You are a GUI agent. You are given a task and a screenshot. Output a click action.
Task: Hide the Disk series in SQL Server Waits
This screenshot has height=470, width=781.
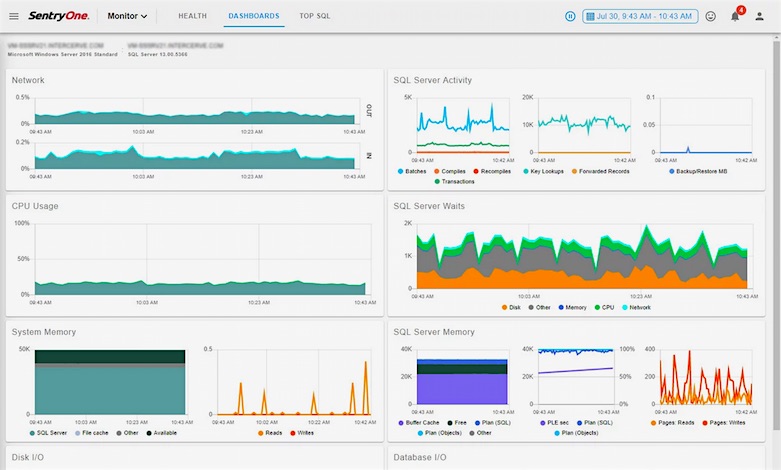(x=514, y=307)
